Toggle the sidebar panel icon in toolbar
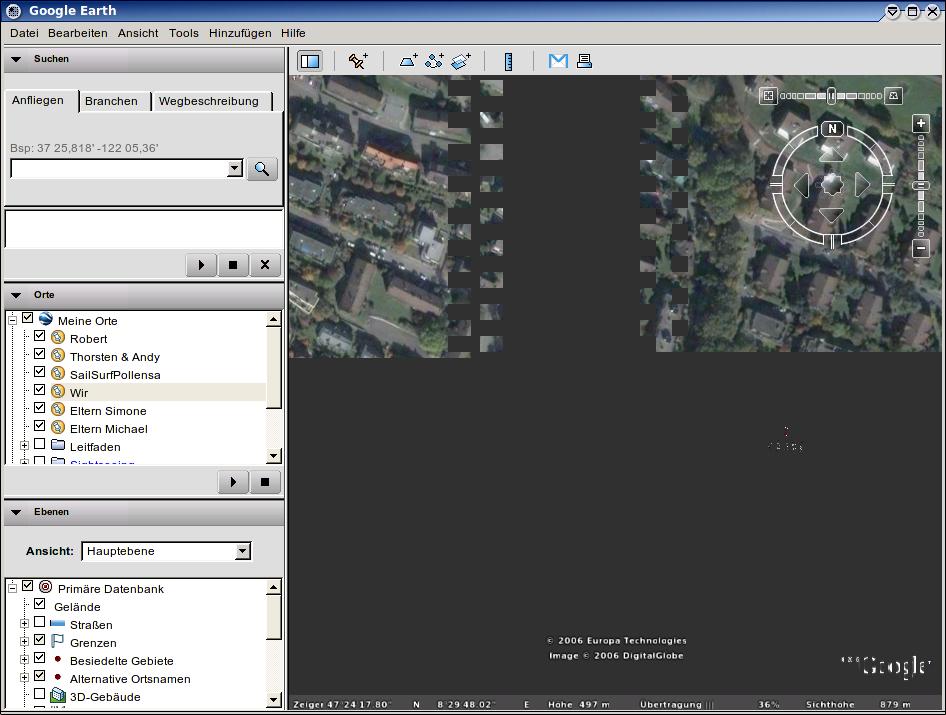 pos(310,61)
